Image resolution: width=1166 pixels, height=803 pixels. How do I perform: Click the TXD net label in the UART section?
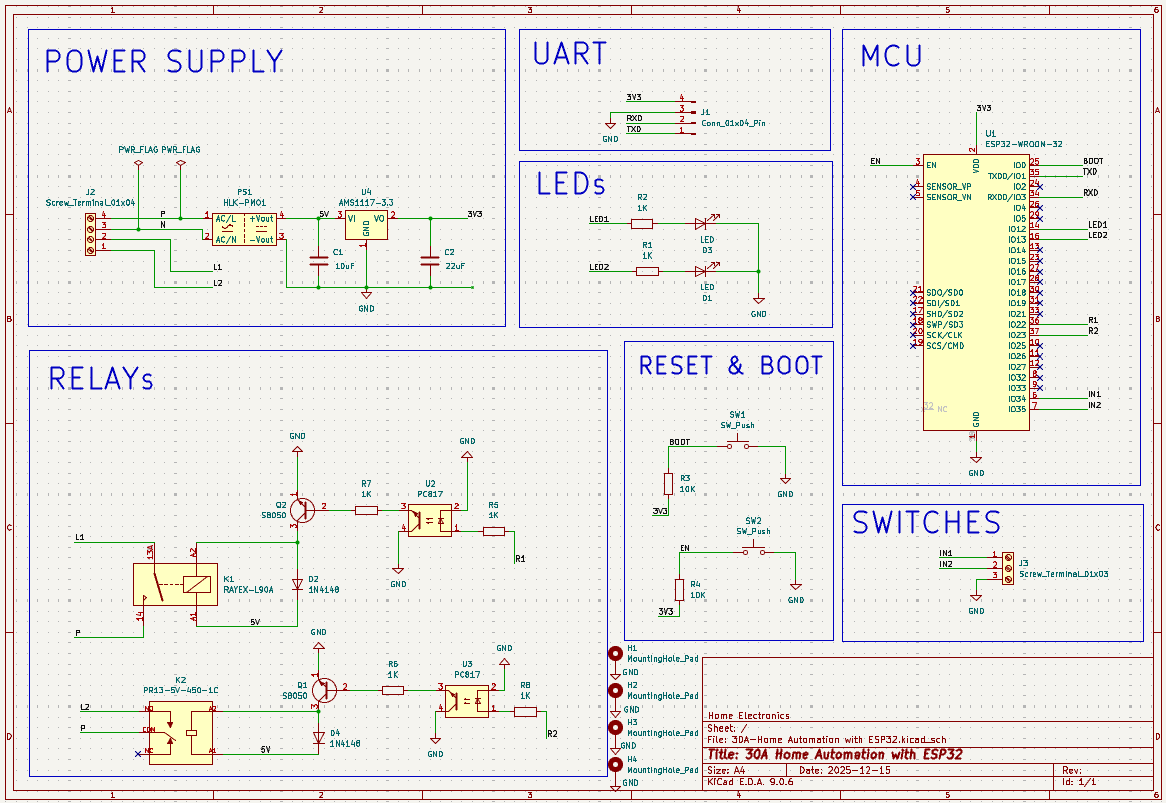634,129
